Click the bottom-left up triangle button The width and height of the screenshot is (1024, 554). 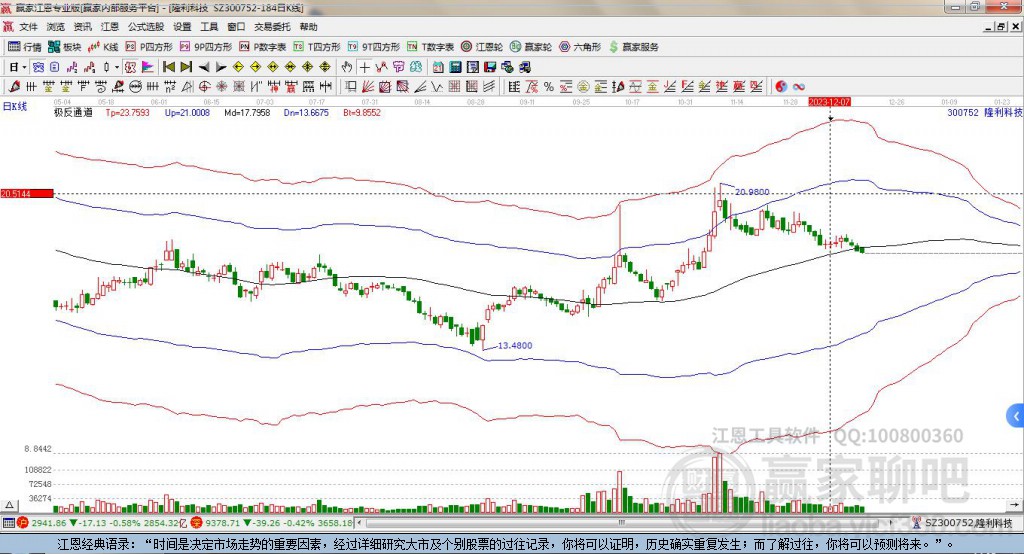[9, 505]
